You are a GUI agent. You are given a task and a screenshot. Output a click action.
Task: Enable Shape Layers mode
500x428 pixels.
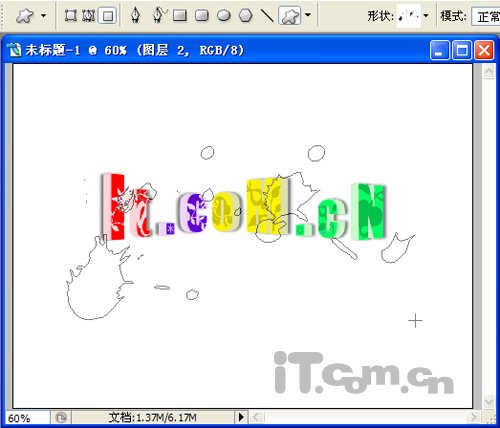click(x=71, y=15)
